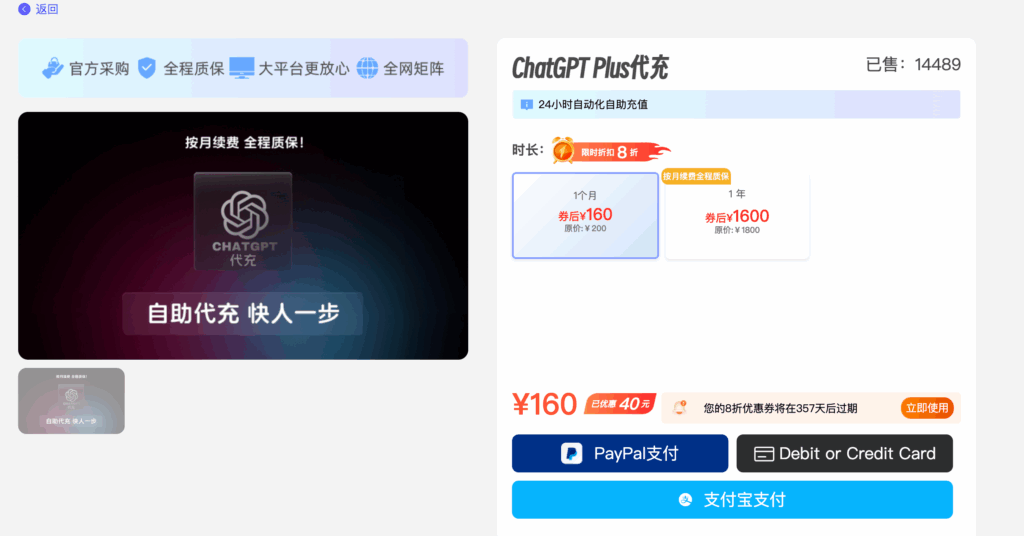This screenshot has width=1024, height=536.
Task: Click the 大平台更放心 monitor icon
Action: coord(242,68)
